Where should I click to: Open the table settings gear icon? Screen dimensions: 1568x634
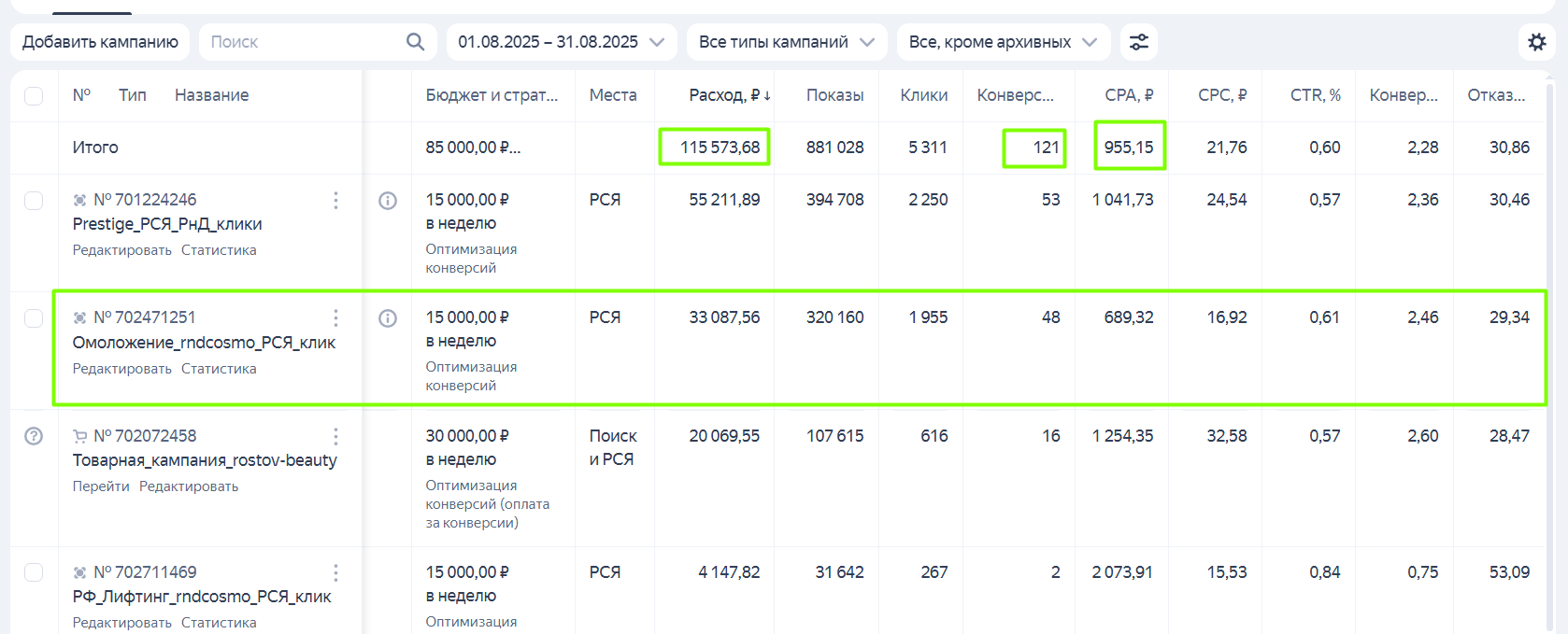tap(1536, 42)
